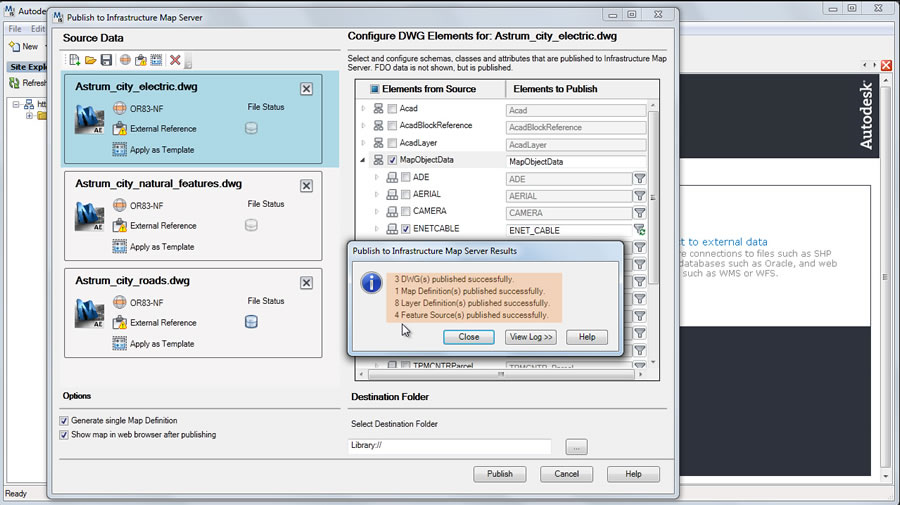The image size is (900, 505).
Task: Click OR83-NF globe icon in Astrum_city_roads card
Action: click(119, 302)
